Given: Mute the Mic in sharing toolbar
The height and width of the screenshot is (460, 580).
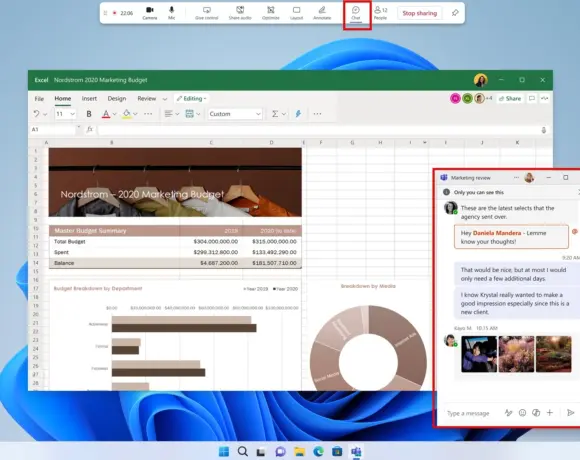Looking at the screenshot, I should pos(172,13).
